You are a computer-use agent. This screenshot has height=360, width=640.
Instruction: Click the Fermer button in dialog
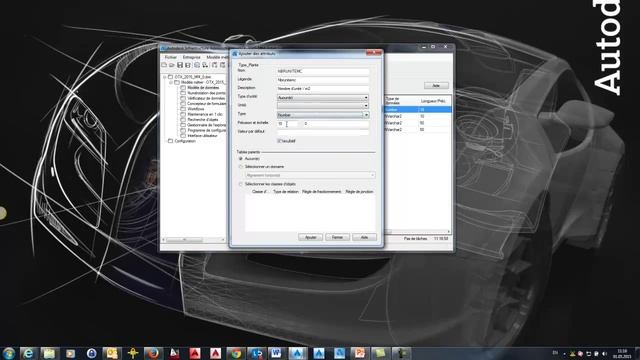337,237
